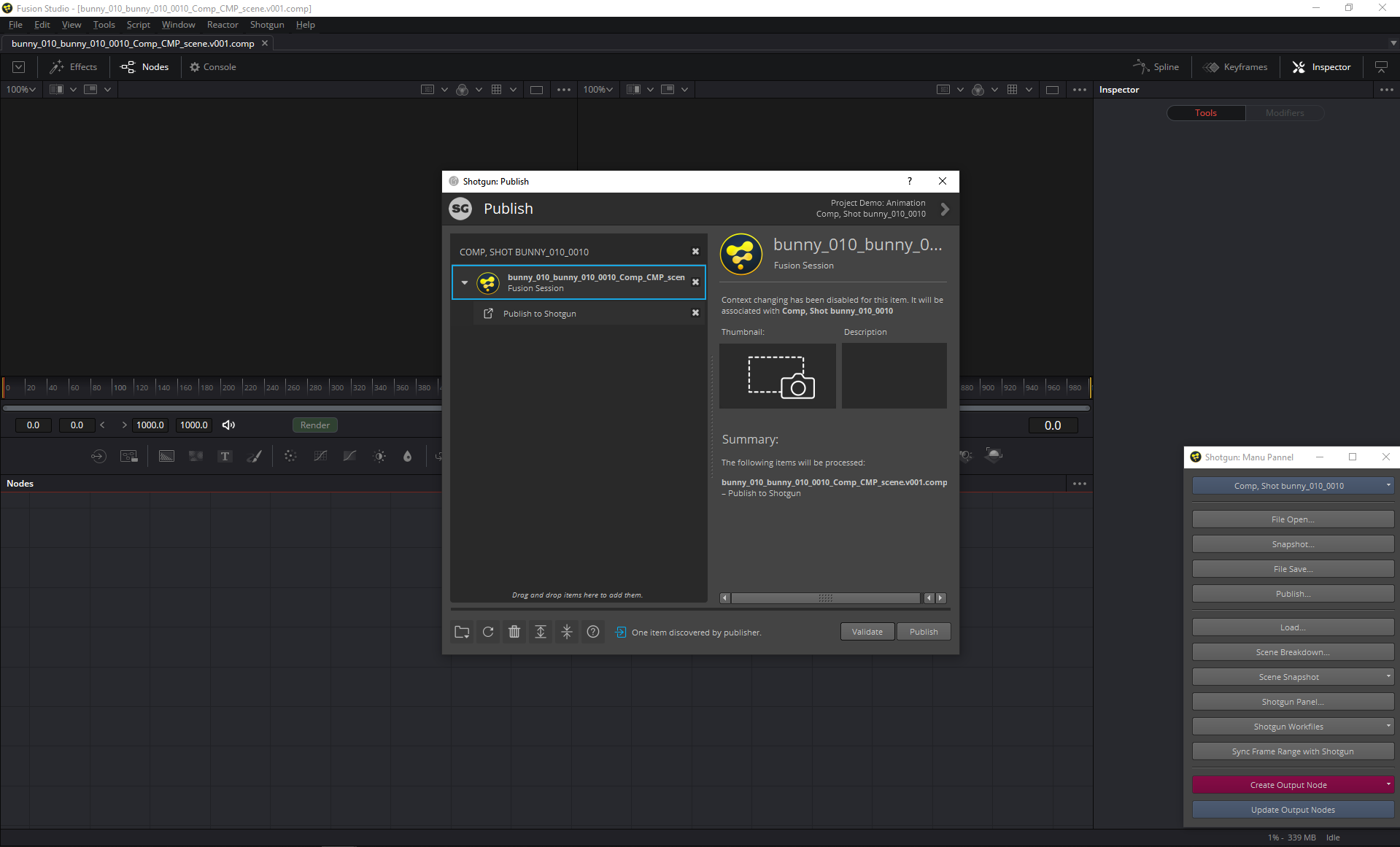Collapse the bunny Fusion Session item arrow
This screenshot has width=1400, height=847.
tap(465, 282)
